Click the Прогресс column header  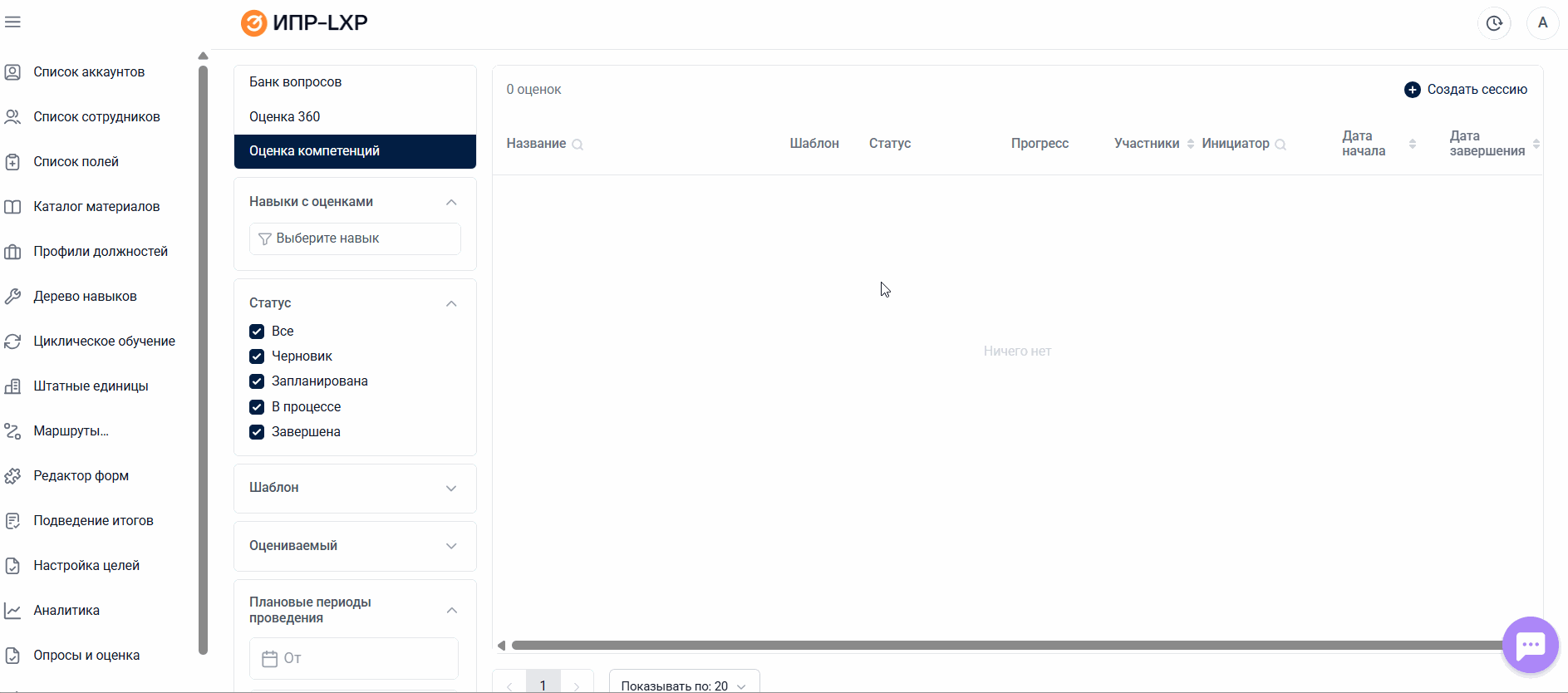pos(1040,144)
